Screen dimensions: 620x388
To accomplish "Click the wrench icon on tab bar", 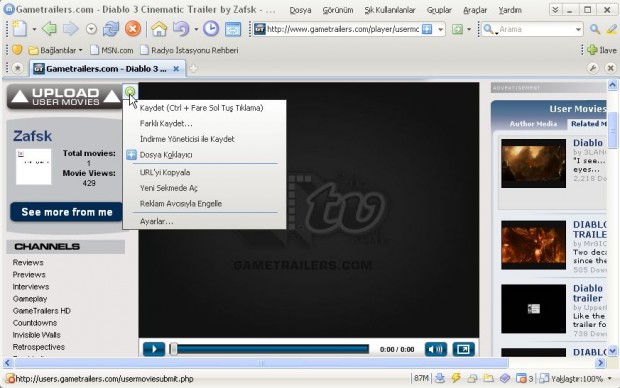I will coord(593,68).
